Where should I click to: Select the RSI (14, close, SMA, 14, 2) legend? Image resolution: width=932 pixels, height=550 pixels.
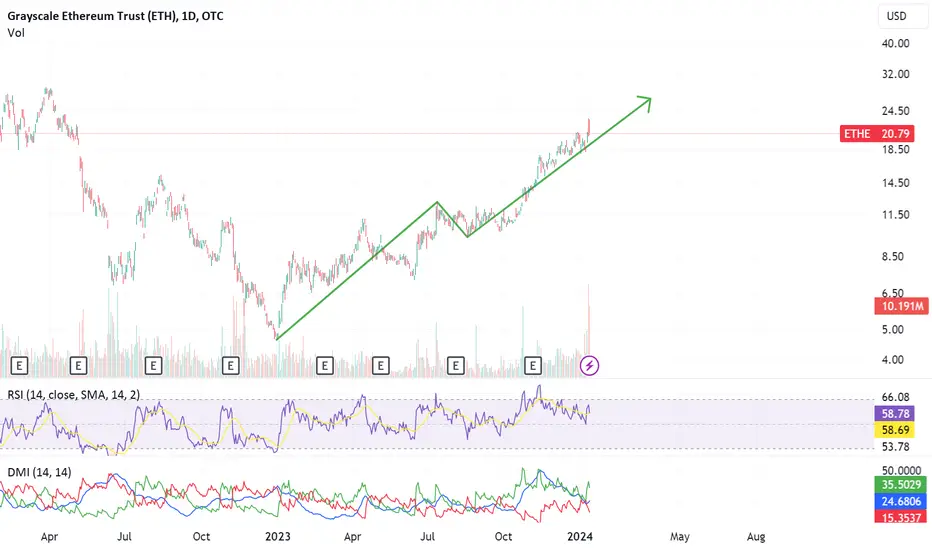point(74,394)
